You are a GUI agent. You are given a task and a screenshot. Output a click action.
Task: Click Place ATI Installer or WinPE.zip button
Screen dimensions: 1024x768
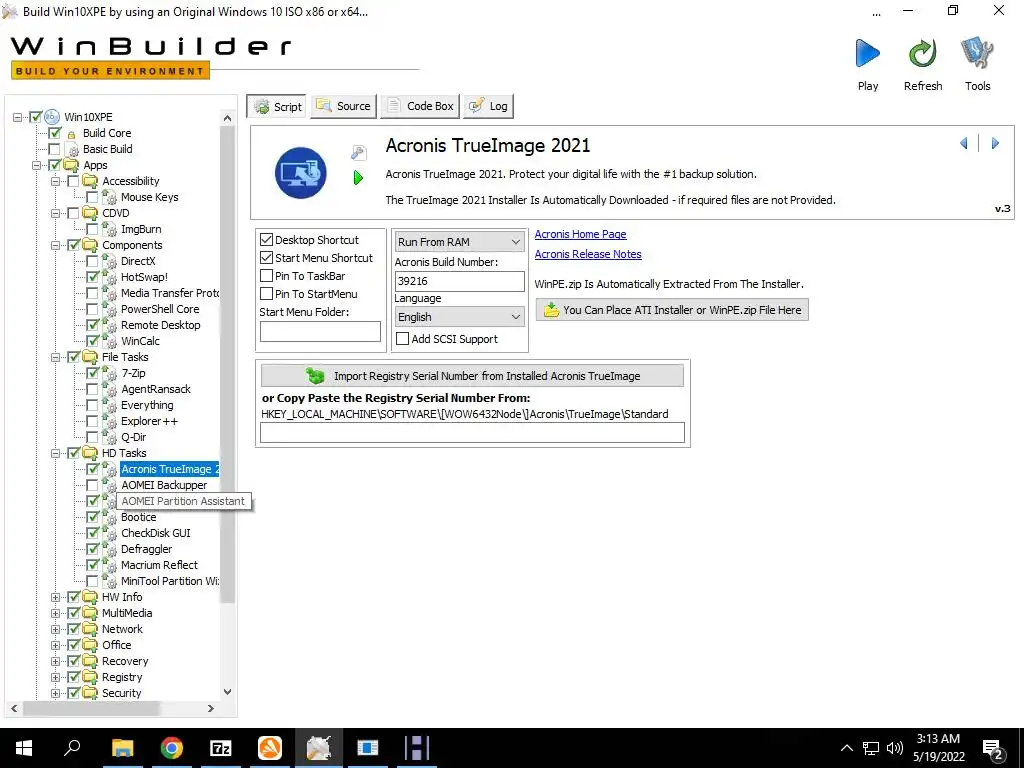pyautogui.click(x=672, y=310)
